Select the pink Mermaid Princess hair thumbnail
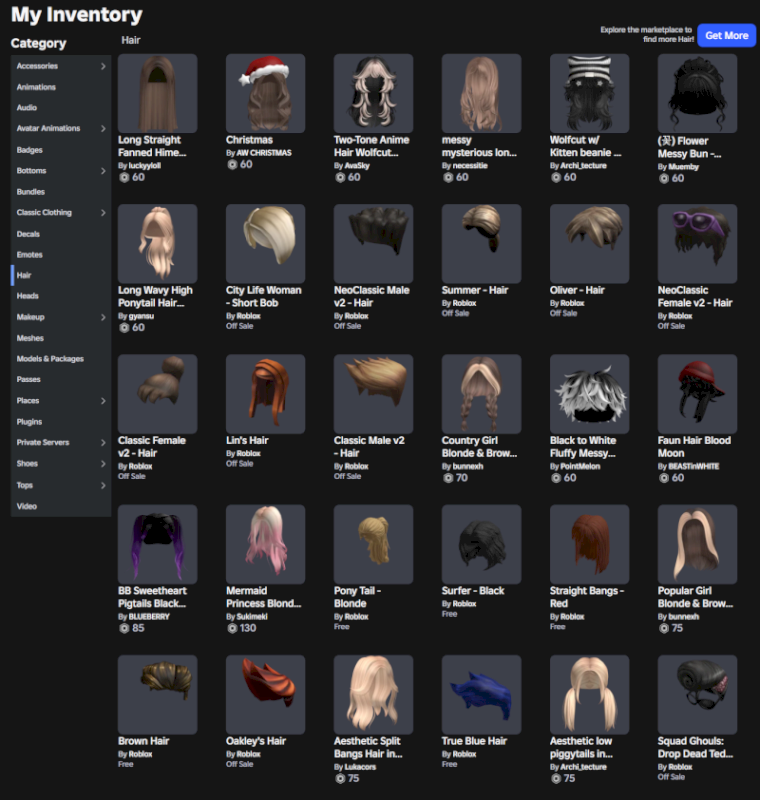The image size is (760, 800). coord(266,544)
